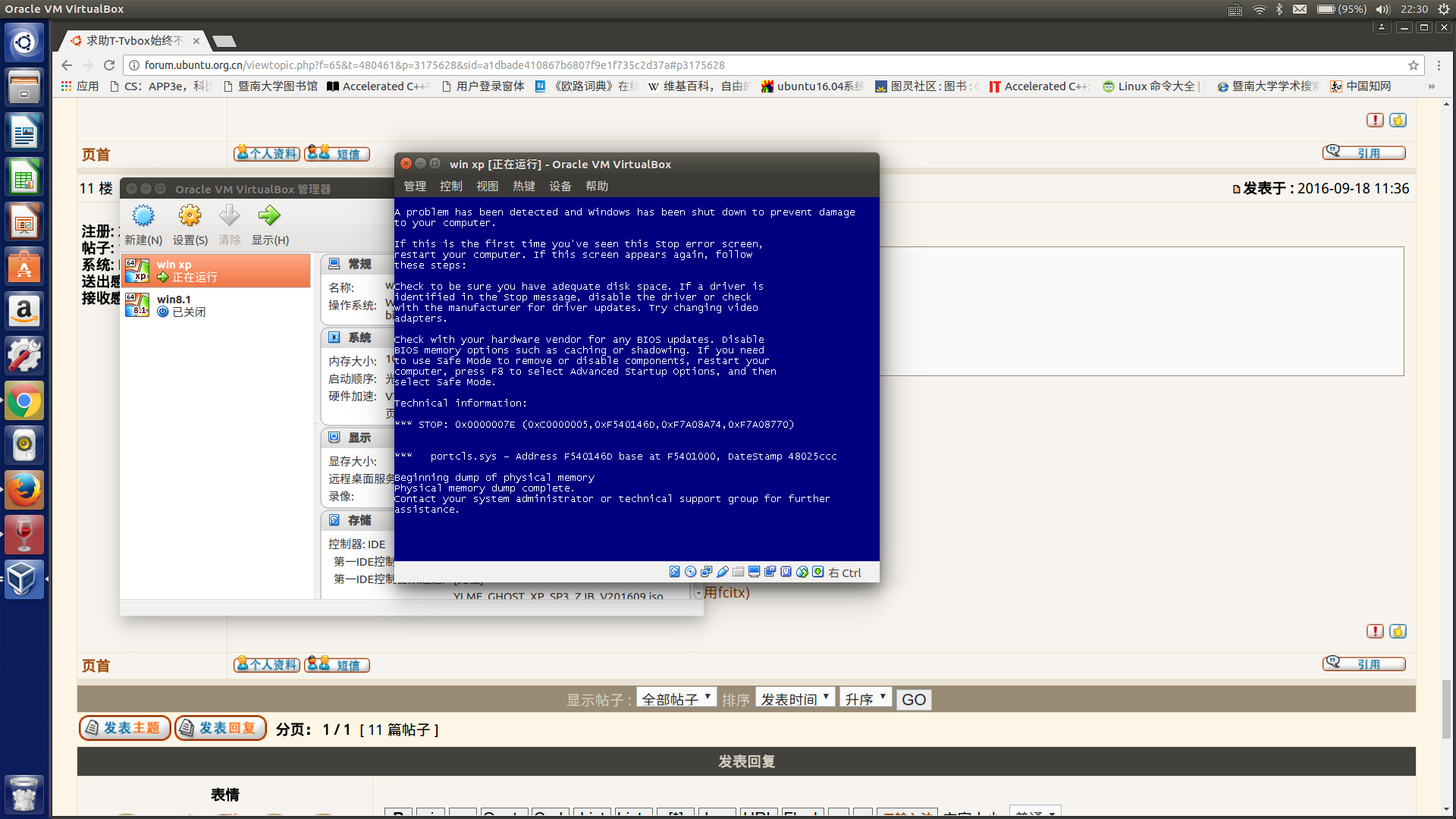The image size is (1456, 819).
Task: Click the upper 页首 back-to-top link
Action: click(96, 155)
